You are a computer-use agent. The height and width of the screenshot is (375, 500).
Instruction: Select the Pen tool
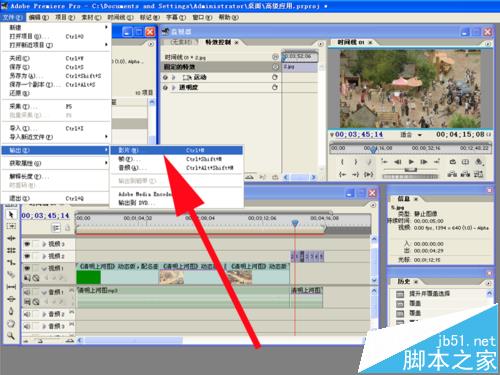click(x=11, y=311)
